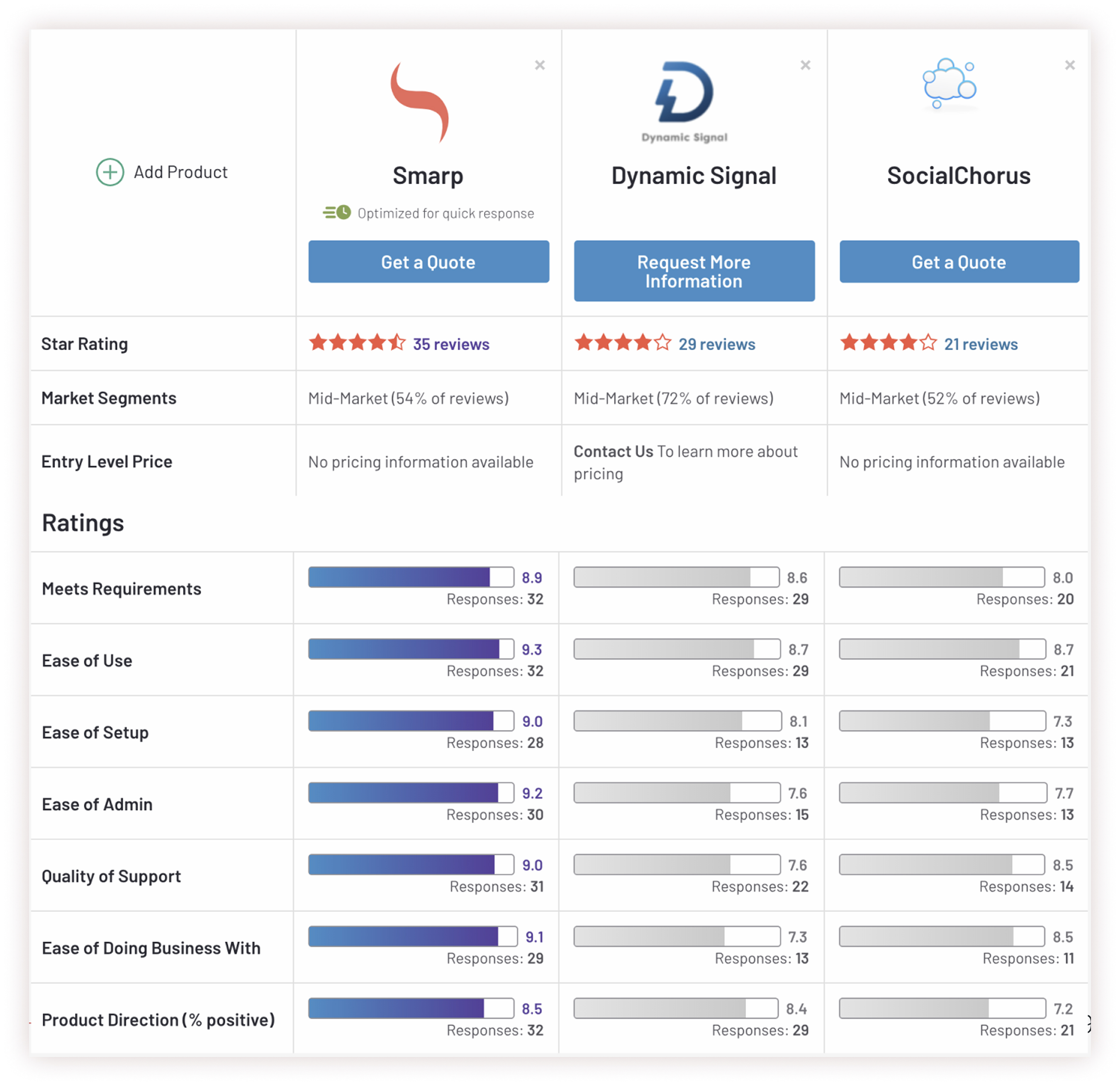1120x1086 pixels.
Task: Click the Ease of Doing Business With label
Action: pyautogui.click(x=151, y=949)
